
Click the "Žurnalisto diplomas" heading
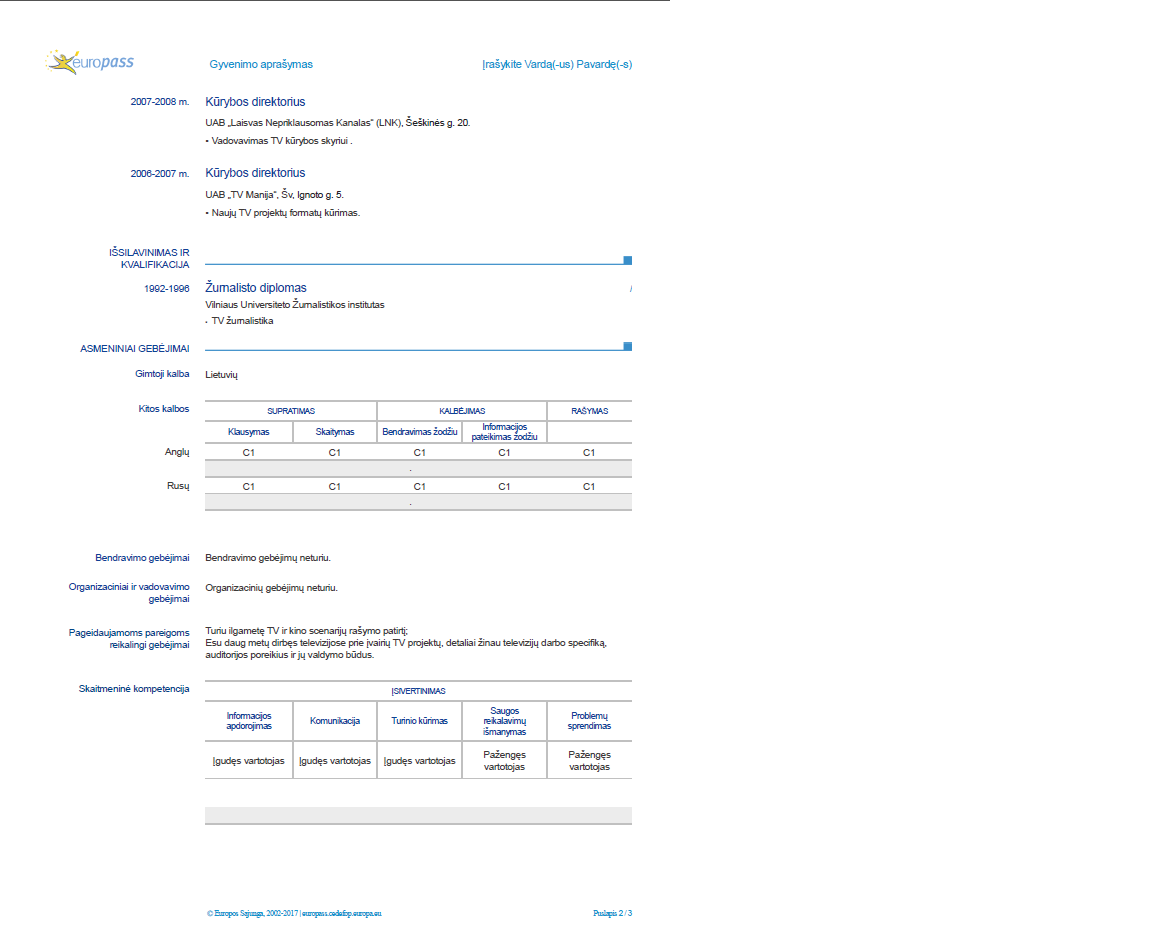pos(256,288)
